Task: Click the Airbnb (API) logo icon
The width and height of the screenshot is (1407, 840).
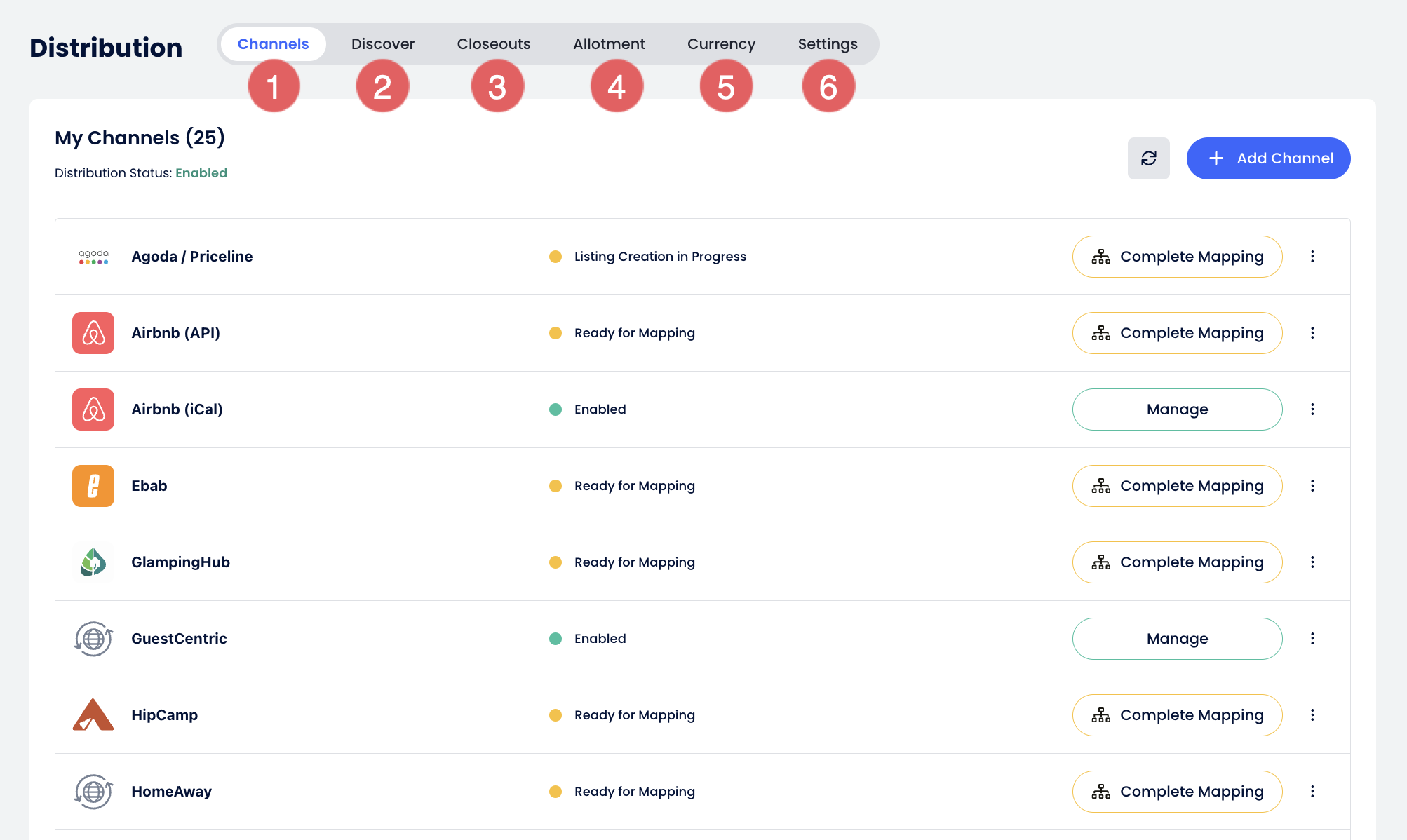Action: [x=93, y=333]
